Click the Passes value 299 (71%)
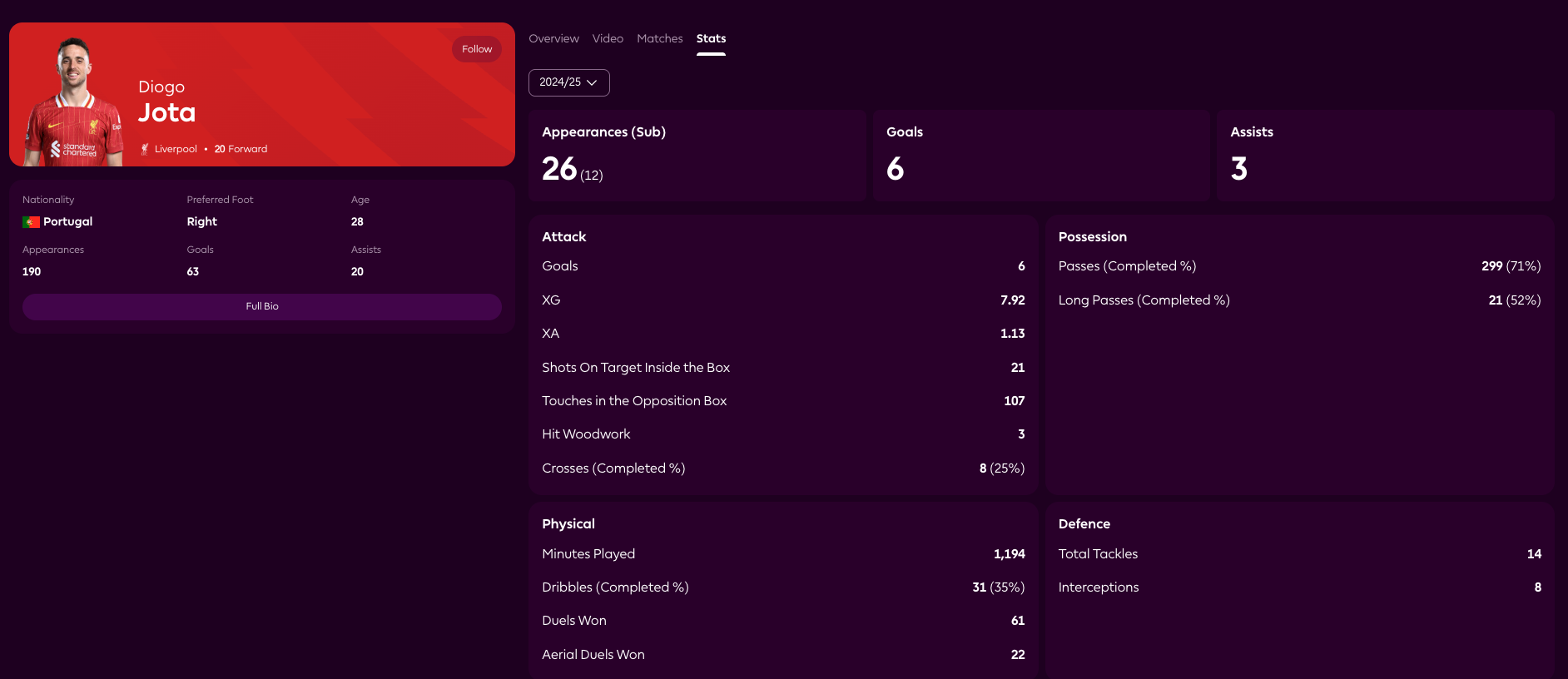 click(x=1511, y=266)
